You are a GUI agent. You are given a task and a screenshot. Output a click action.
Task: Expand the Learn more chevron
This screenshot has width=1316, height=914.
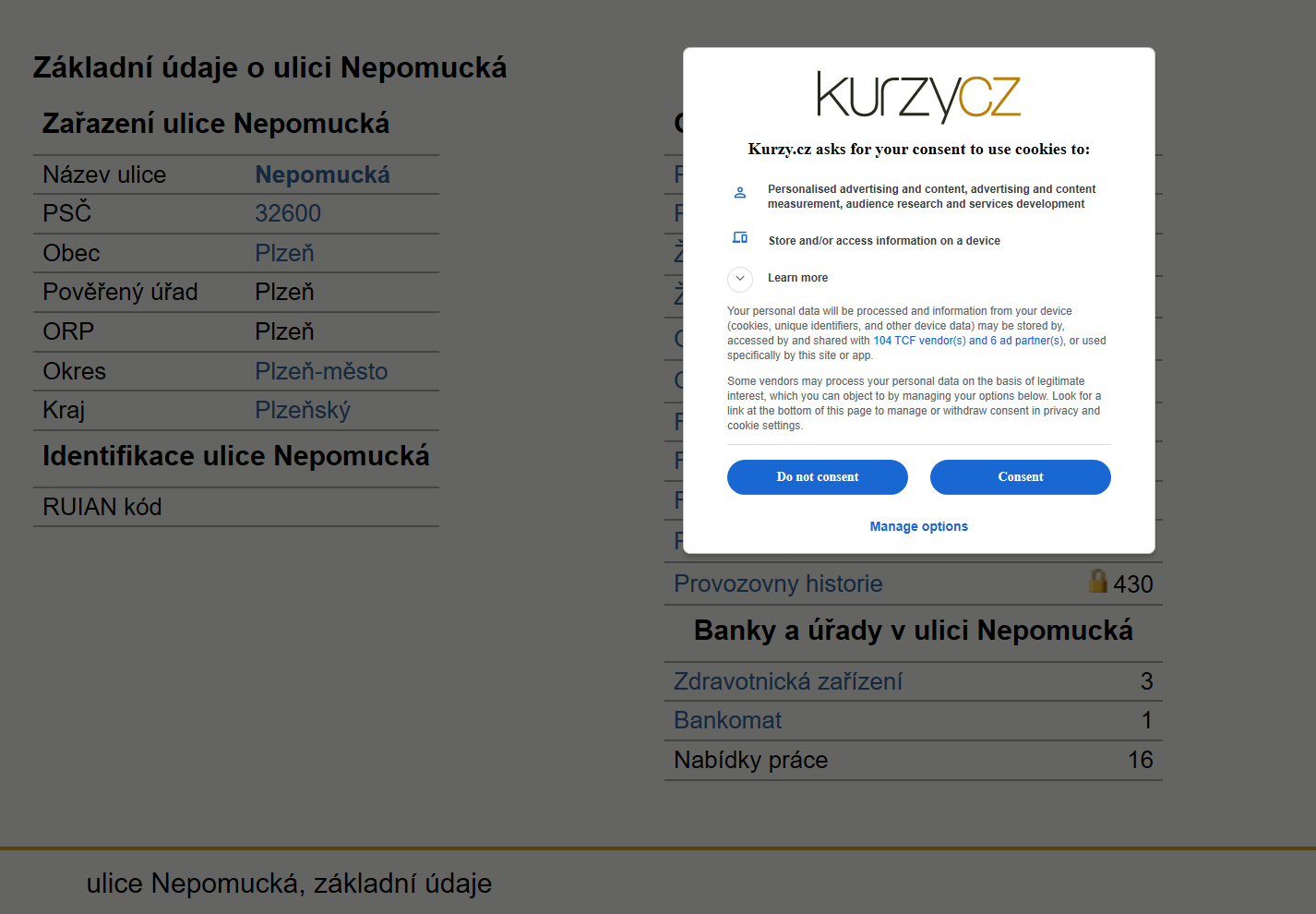coord(740,278)
